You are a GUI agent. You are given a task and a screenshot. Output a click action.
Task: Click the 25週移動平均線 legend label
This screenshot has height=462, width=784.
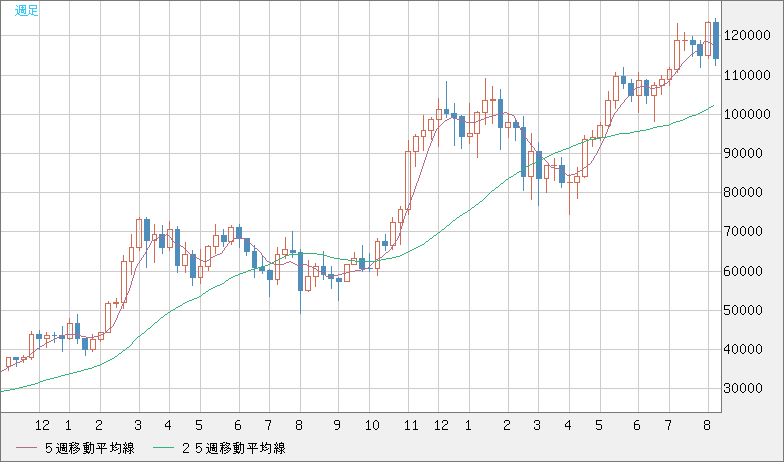[233, 448]
